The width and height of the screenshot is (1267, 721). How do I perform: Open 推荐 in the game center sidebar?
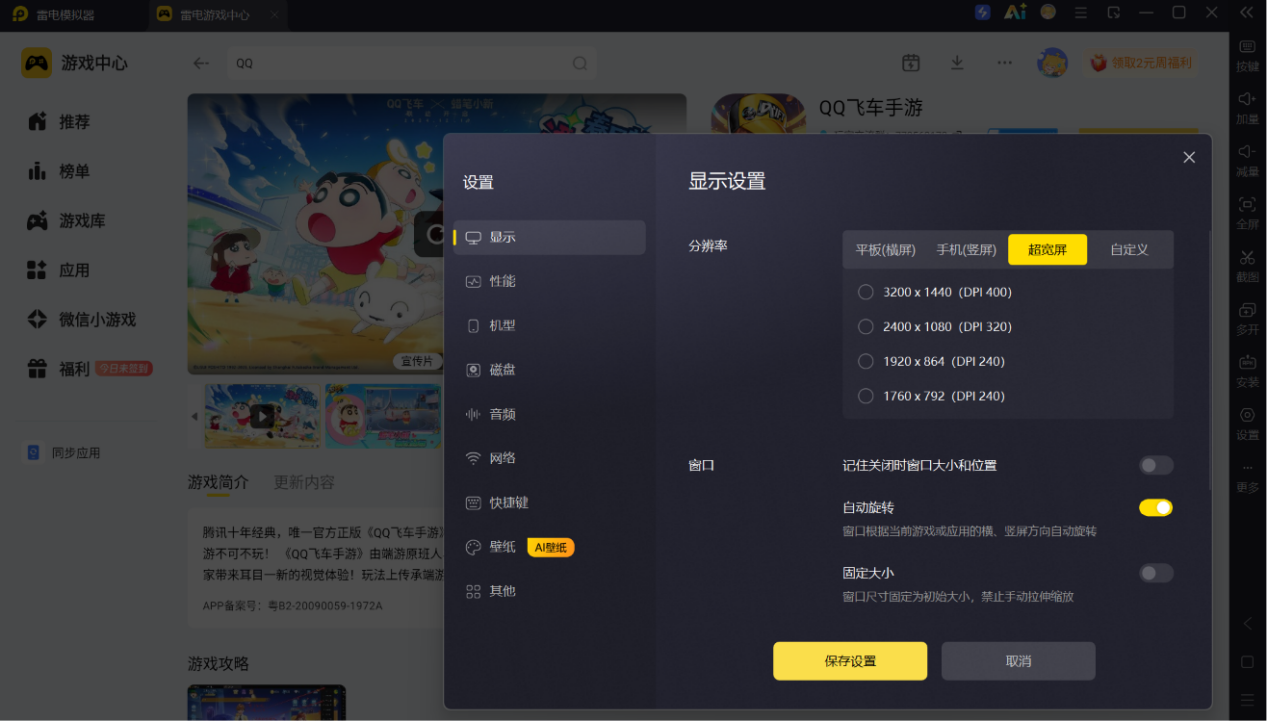58,122
